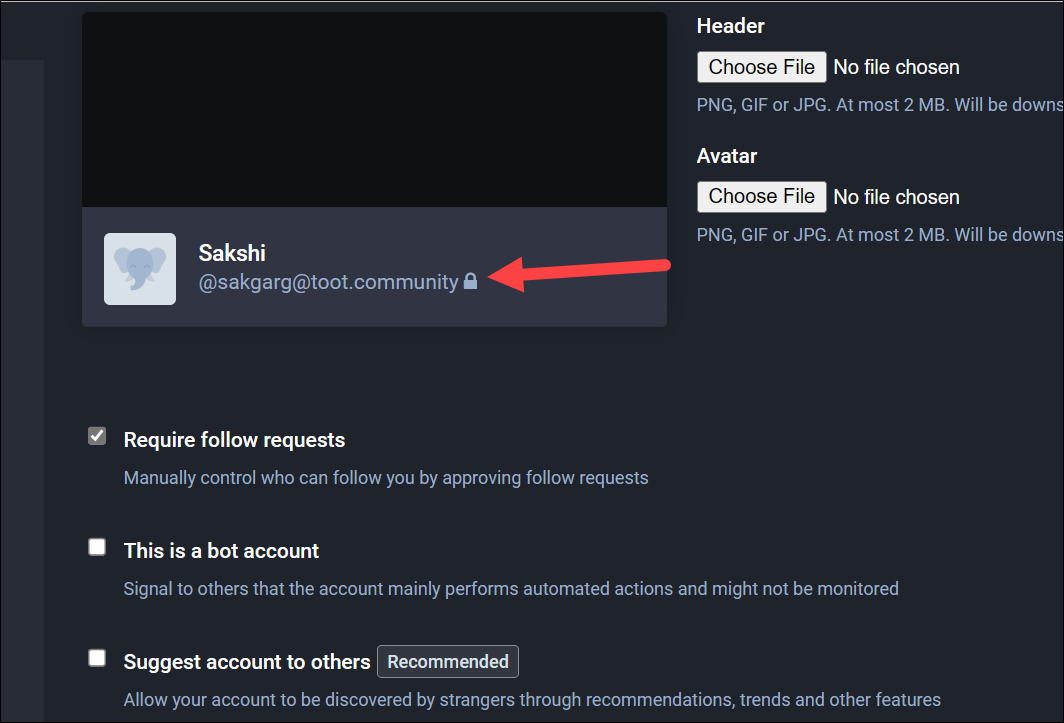Click the Sakshi display name
The height and width of the screenshot is (723, 1064).
[232, 253]
